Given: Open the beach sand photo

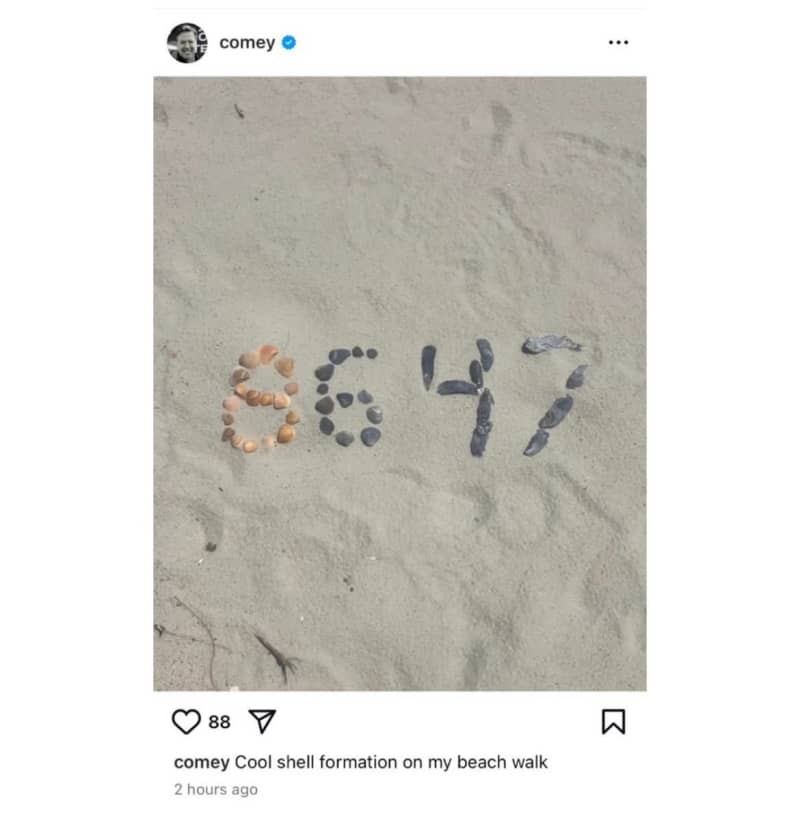Looking at the screenshot, I should 399,384.
